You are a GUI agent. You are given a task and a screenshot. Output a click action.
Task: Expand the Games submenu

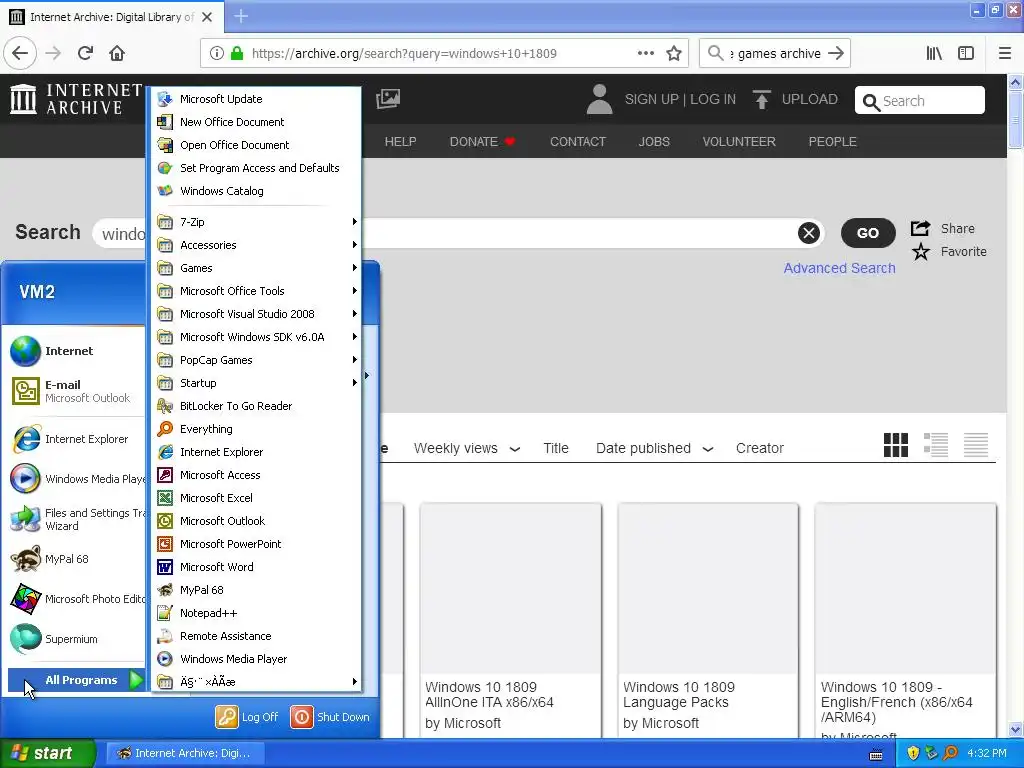click(256, 268)
